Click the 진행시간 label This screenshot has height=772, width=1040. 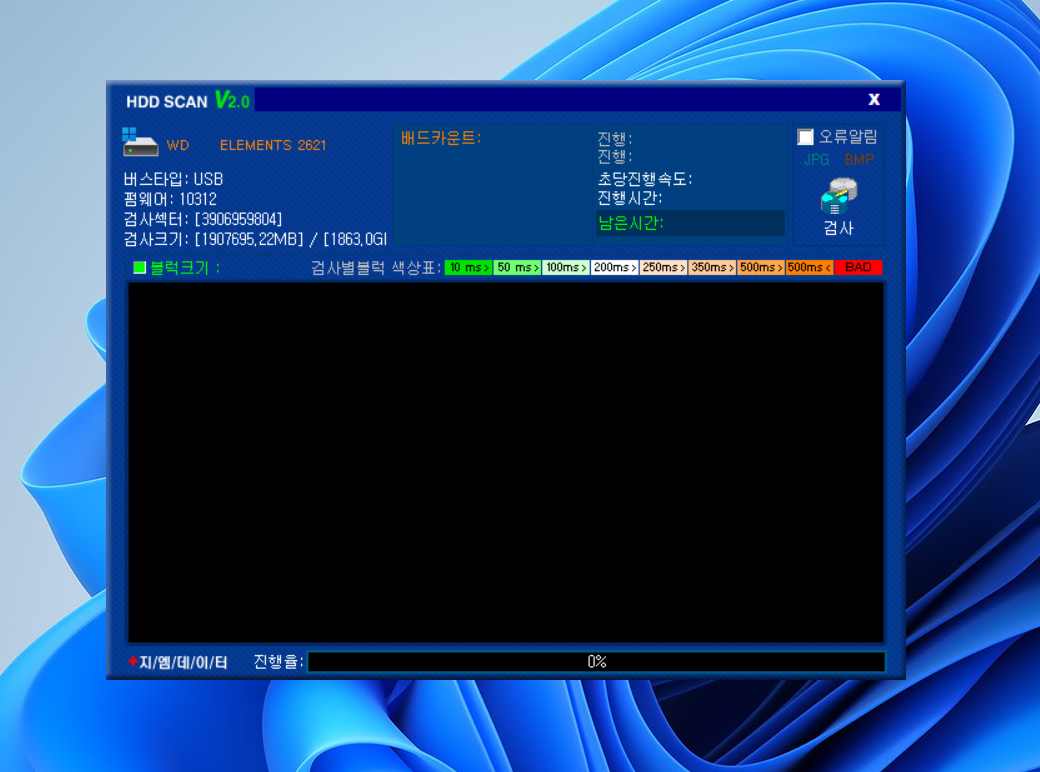pos(629,198)
